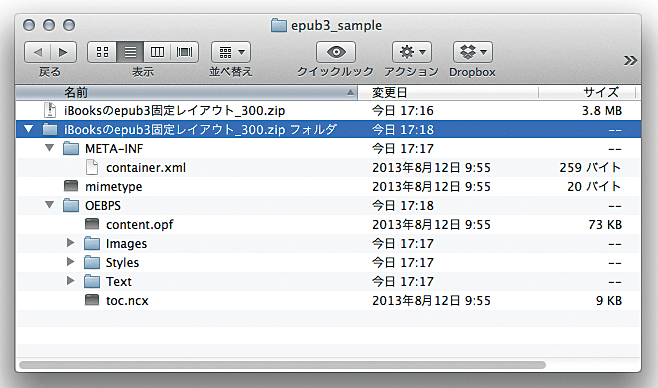Collapse the OEBPS folder triangle
Screen dimensions: 658x388
[x=50, y=205]
